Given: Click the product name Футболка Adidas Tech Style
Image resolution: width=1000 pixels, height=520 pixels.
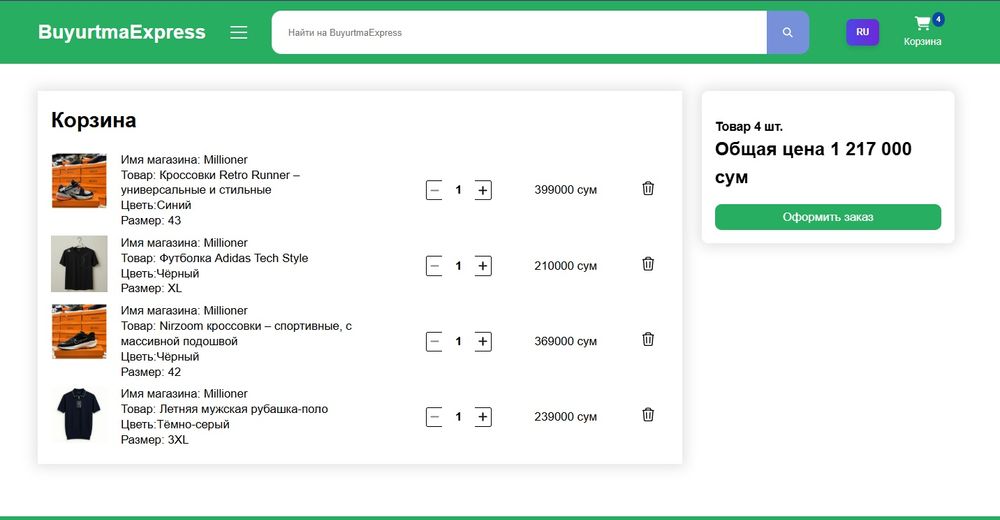Looking at the screenshot, I should coord(233,258).
